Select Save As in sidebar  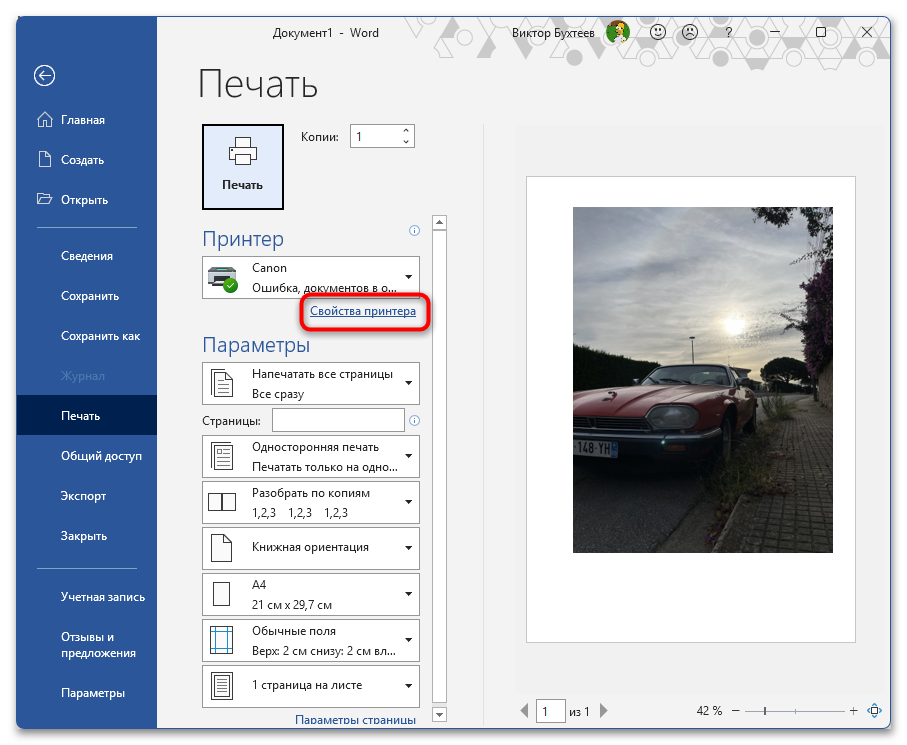[100, 336]
